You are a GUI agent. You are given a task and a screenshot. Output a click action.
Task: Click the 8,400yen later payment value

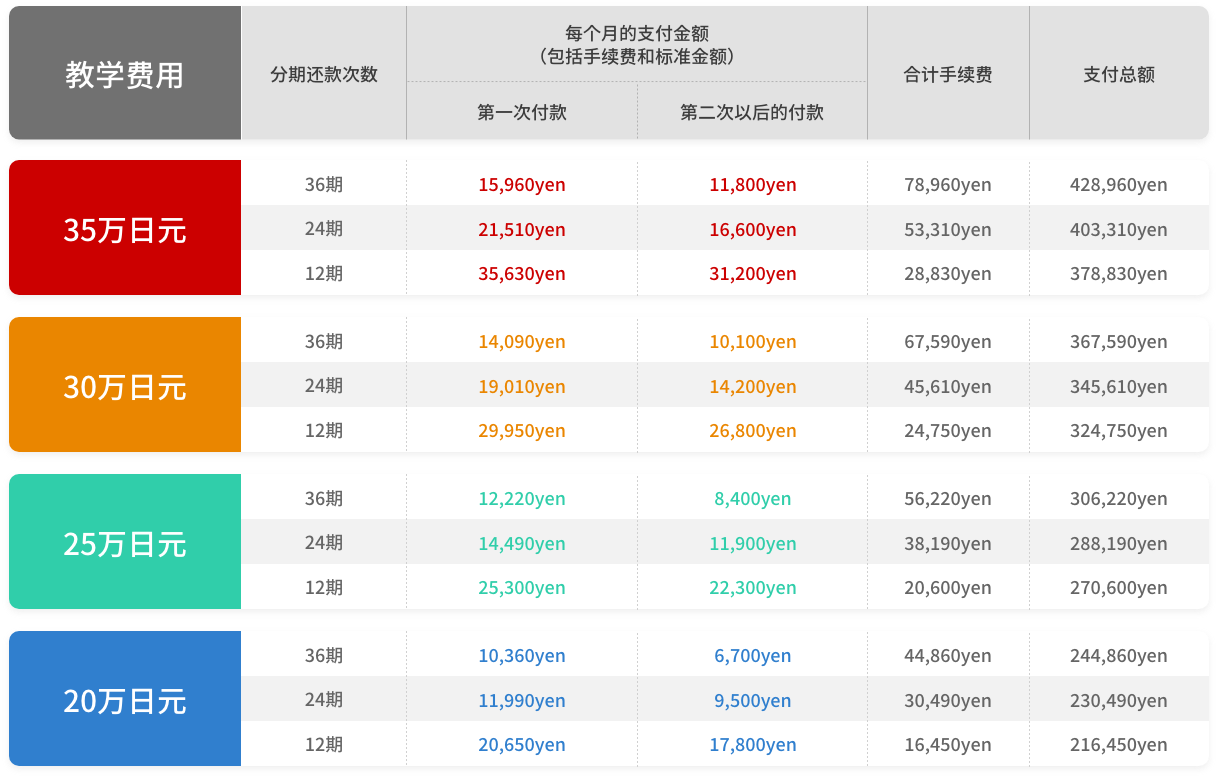click(753, 499)
